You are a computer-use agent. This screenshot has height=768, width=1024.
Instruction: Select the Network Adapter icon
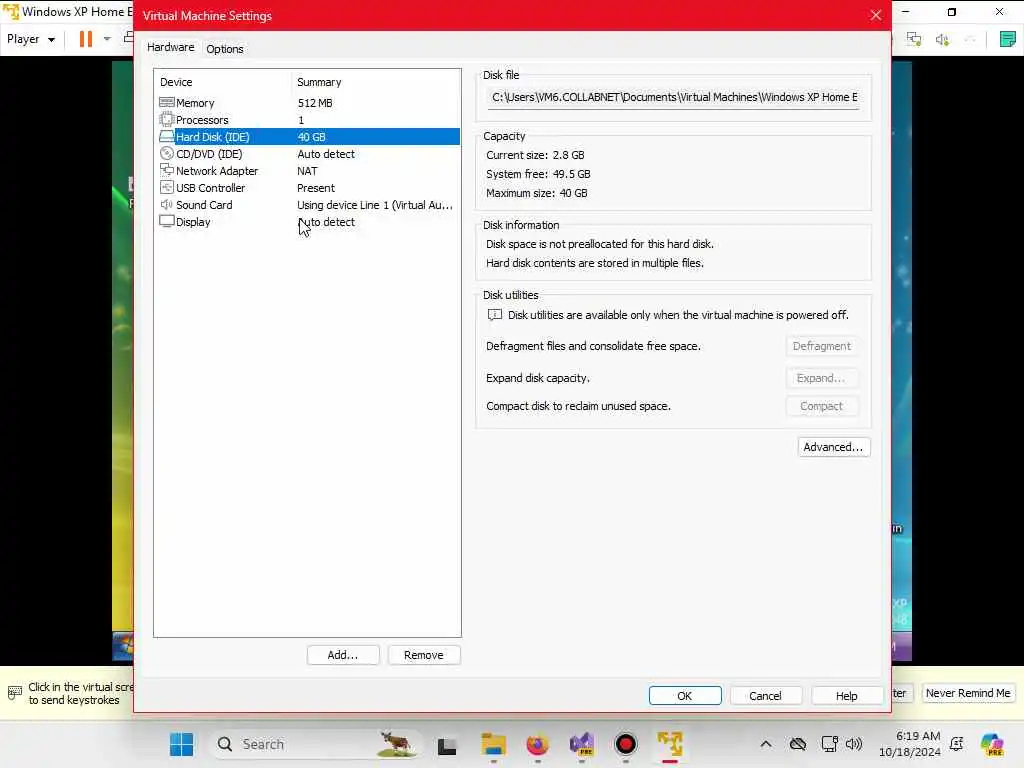(x=167, y=170)
